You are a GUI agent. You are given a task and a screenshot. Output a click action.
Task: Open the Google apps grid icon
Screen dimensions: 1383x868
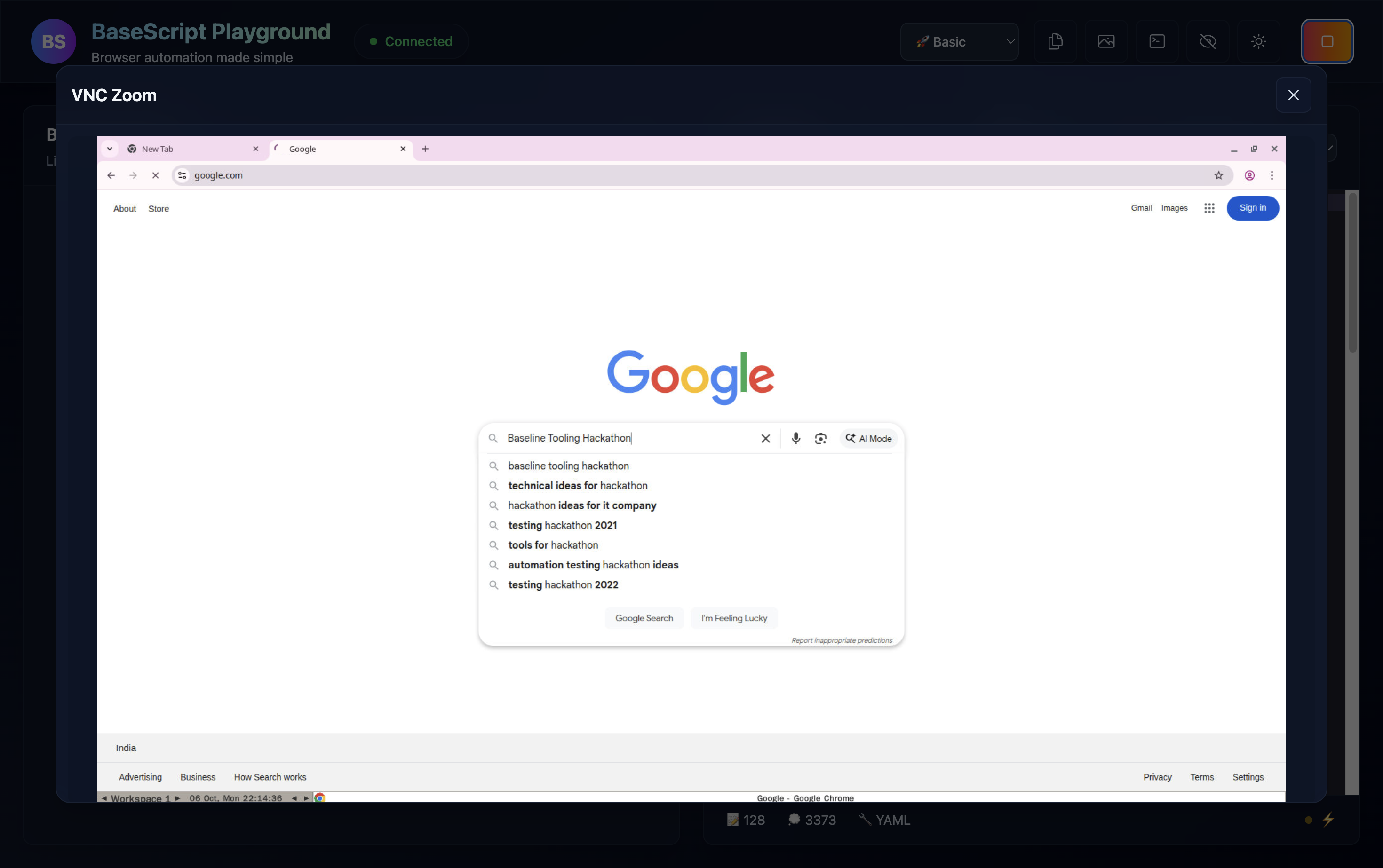(1209, 208)
